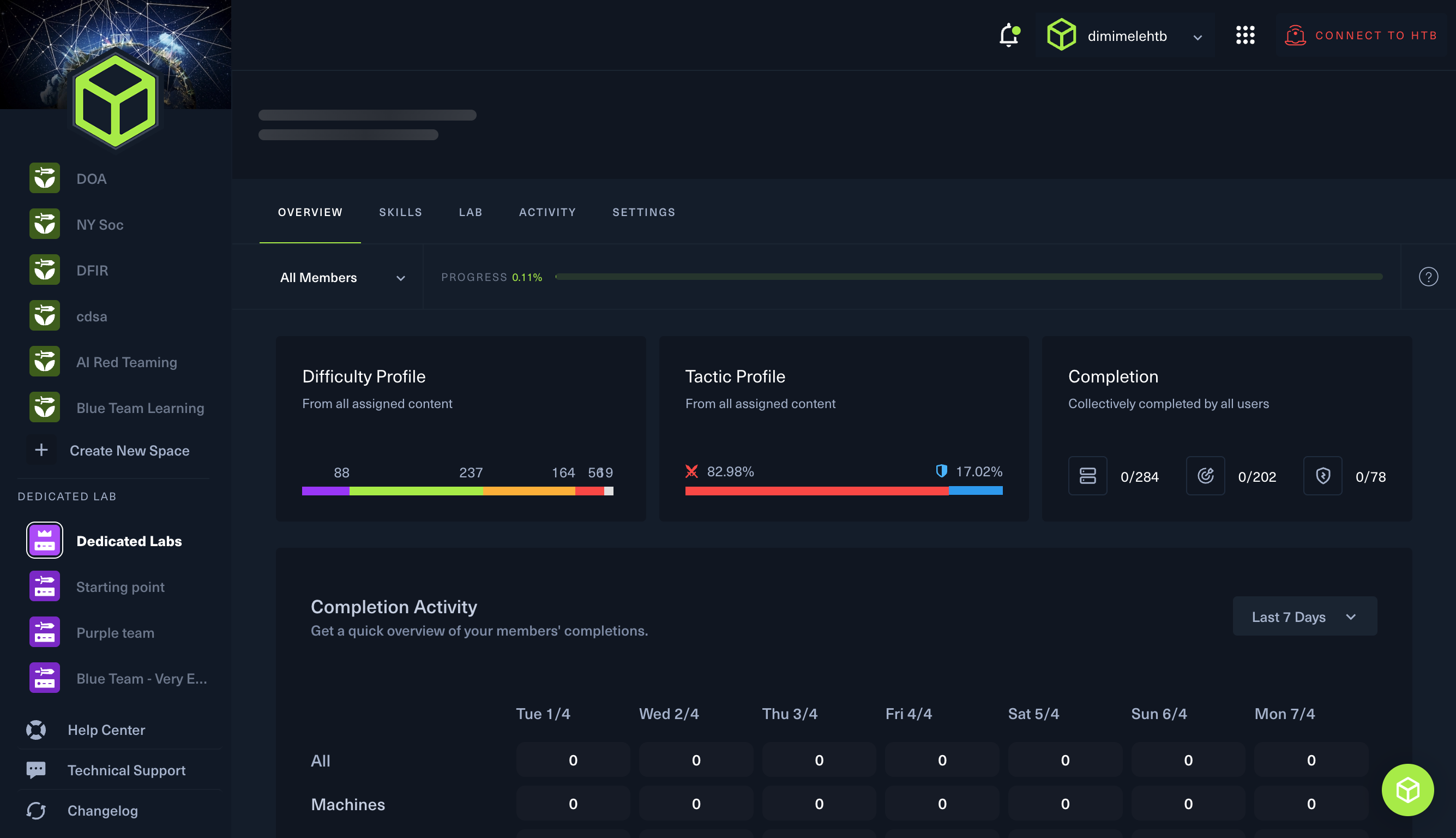Screen dimensions: 1456x838
Task: Select the AI Red Teaming space
Action: click(126, 362)
